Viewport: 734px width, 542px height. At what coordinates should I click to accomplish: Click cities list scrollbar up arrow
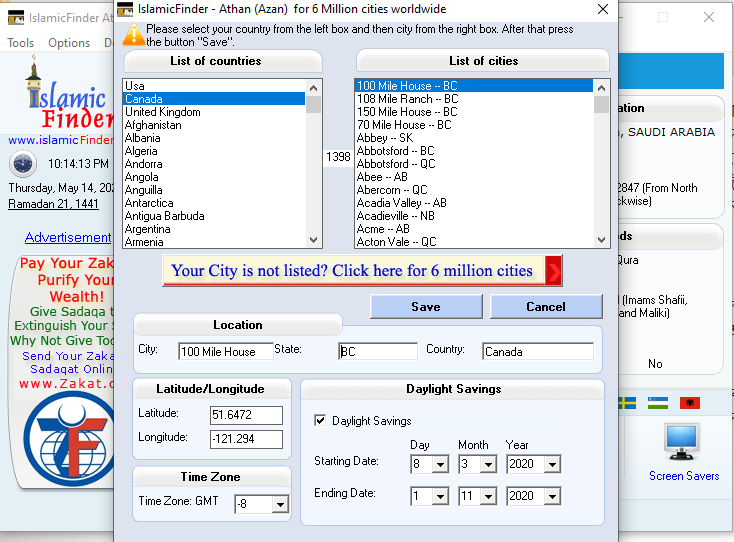[602, 88]
